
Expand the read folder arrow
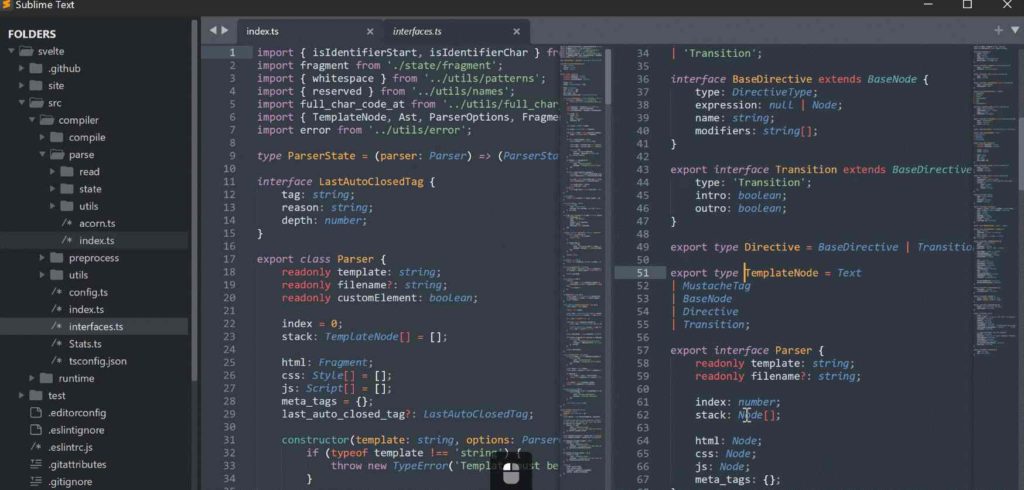point(53,172)
